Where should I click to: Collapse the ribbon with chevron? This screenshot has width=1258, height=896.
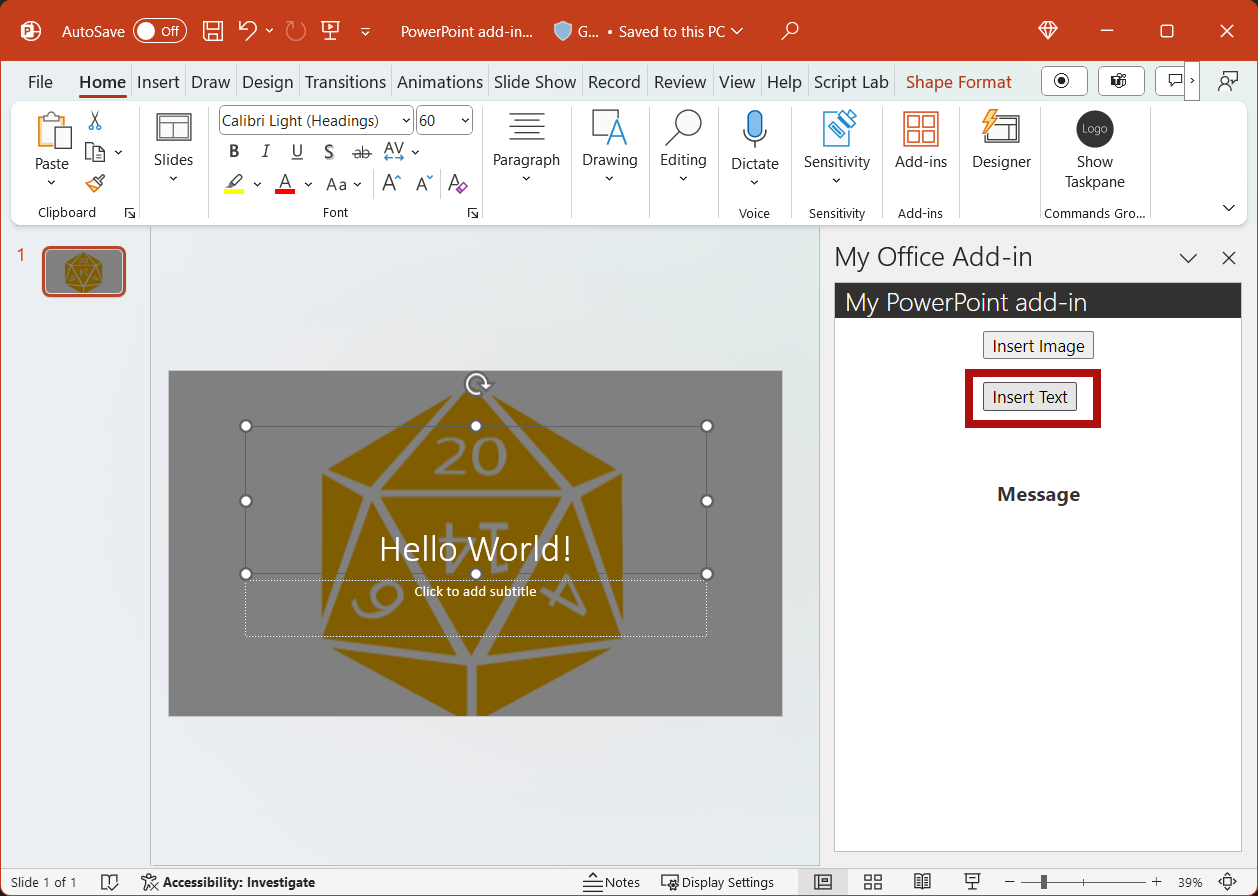point(1229,208)
